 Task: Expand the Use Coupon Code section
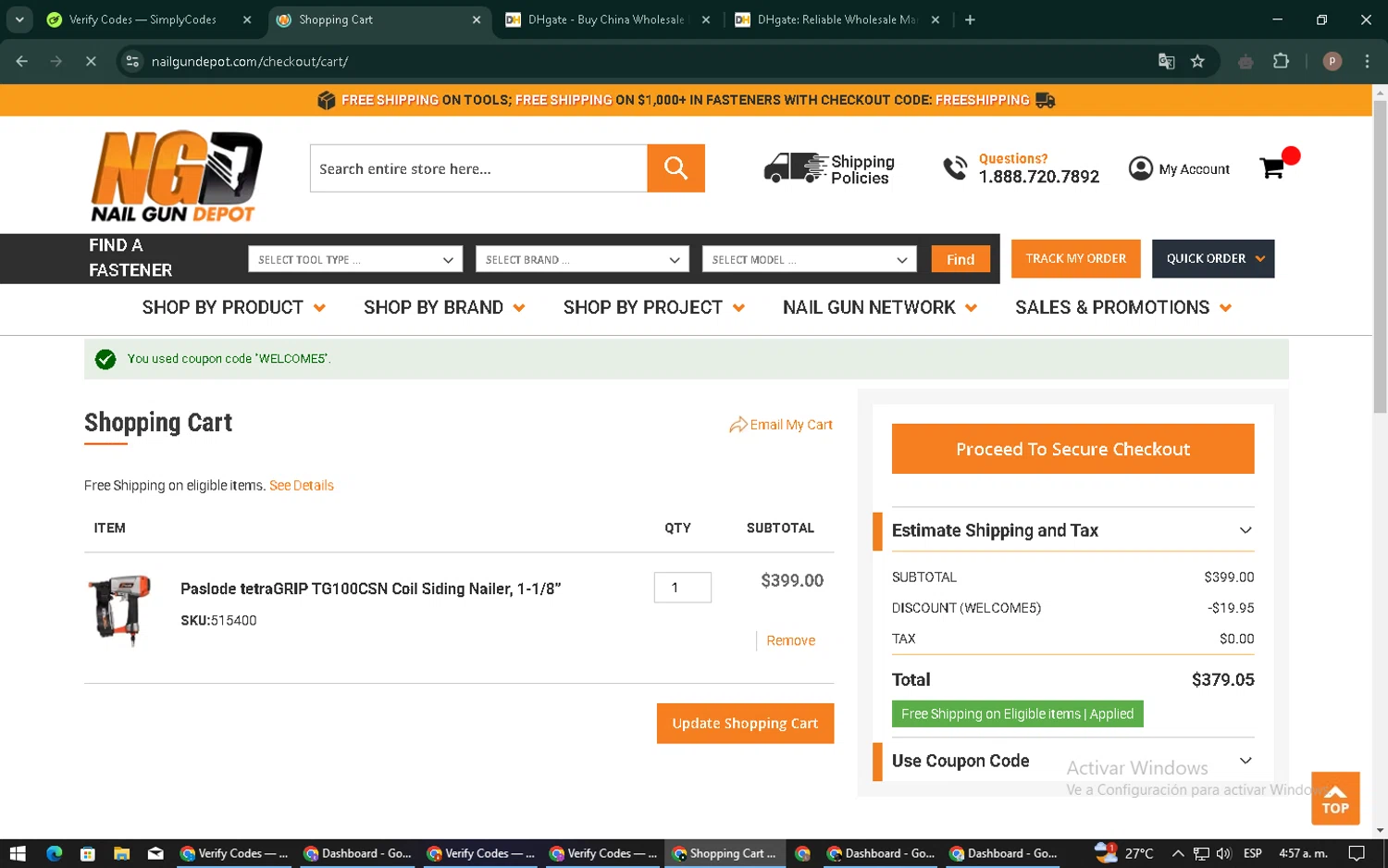click(1072, 761)
